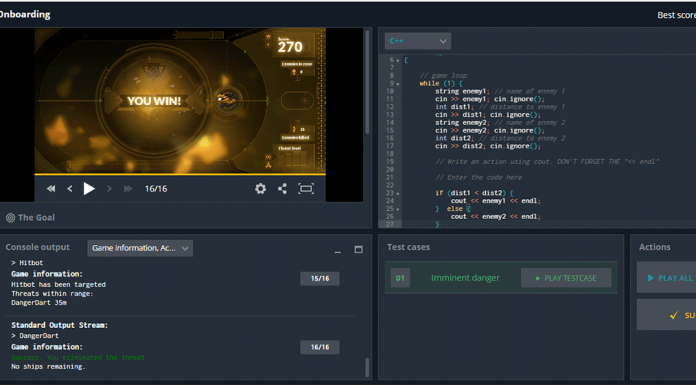Click The Goal target icon
The height and width of the screenshot is (385, 696).
tap(10, 218)
